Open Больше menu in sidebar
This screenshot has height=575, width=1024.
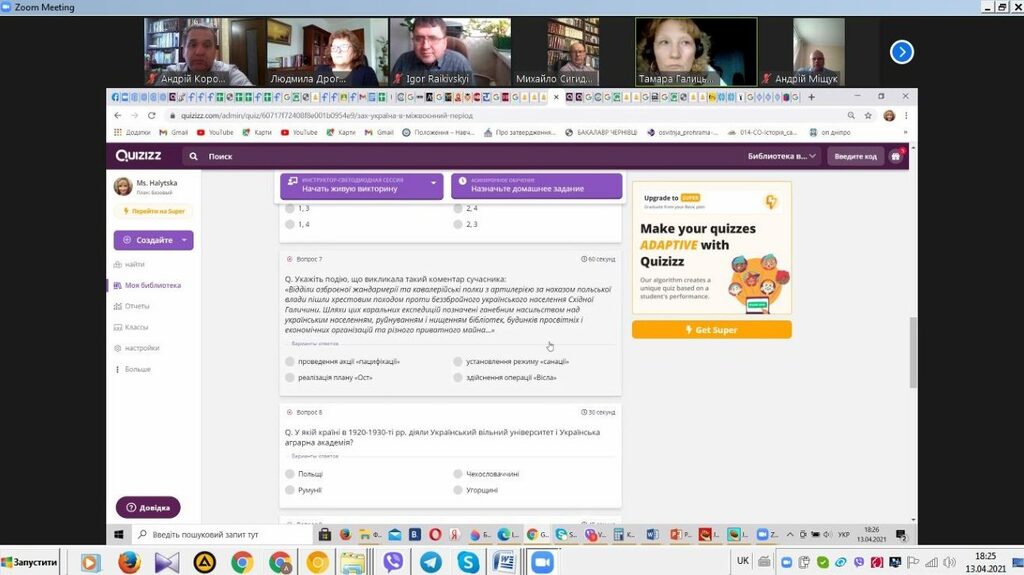pyautogui.click(x=137, y=369)
